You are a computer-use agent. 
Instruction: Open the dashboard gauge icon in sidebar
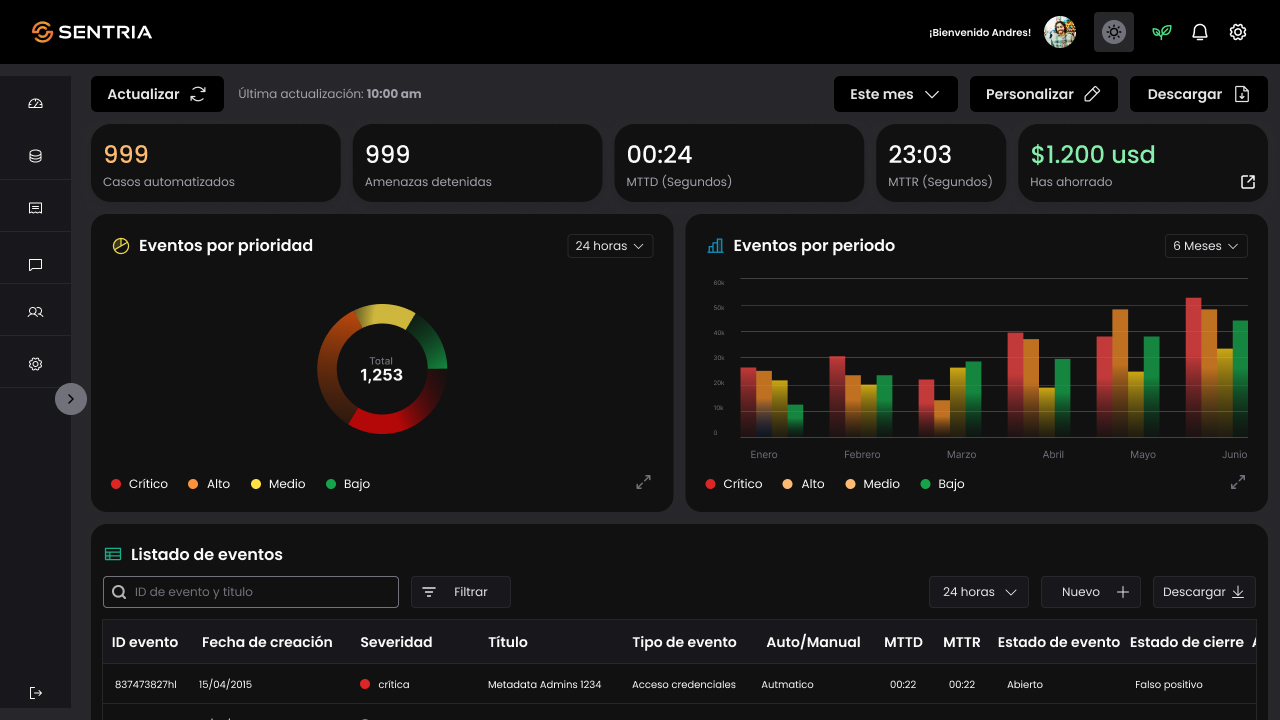tap(36, 104)
